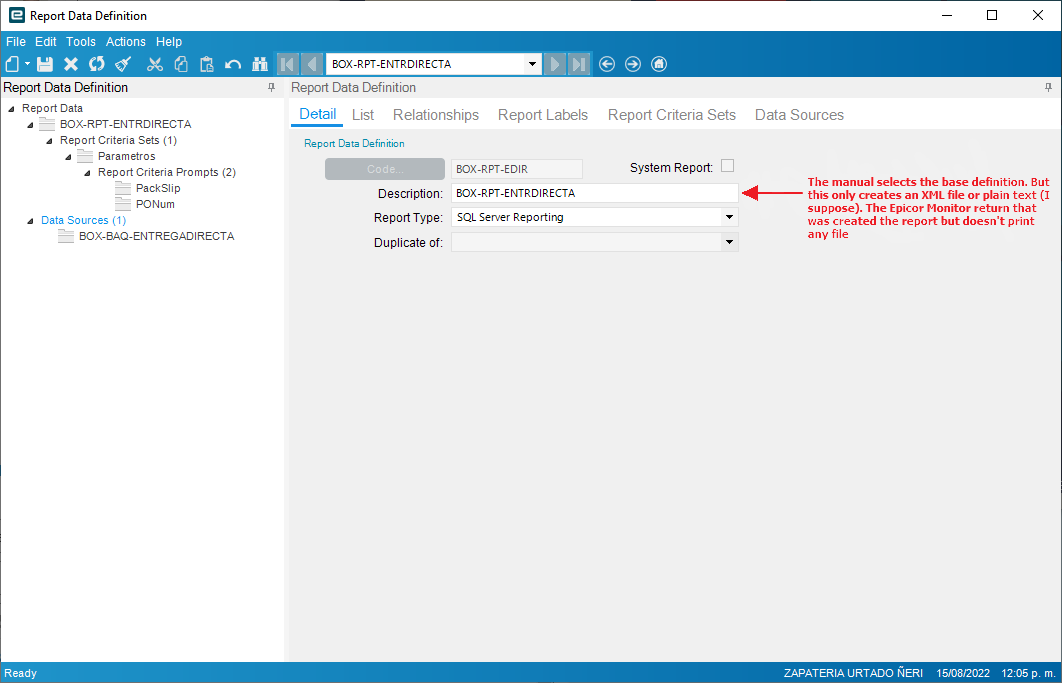Click the 15/08/2022 date in status bar
Viewport: 1062px width, 683px height.
coord(962,673)
